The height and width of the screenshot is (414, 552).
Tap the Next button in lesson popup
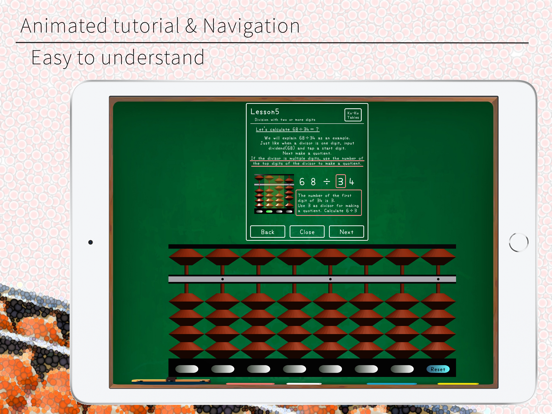coord(346,232)
